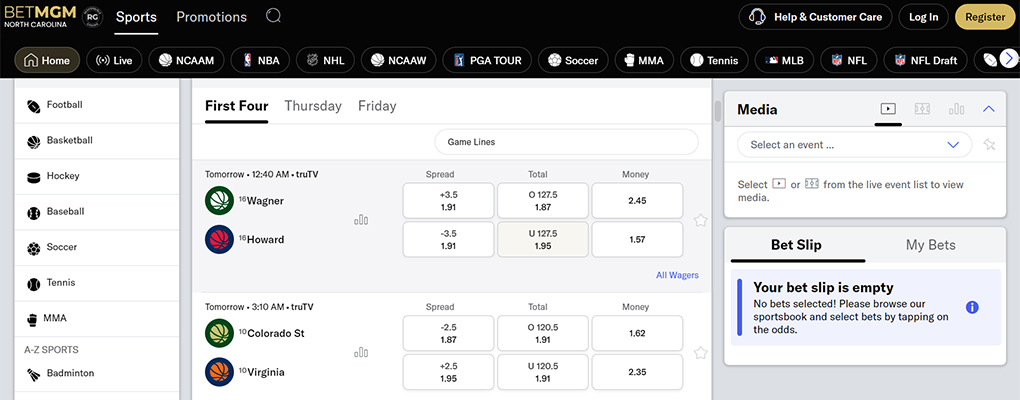Open the Game Lines market selector

pos(566,142)
